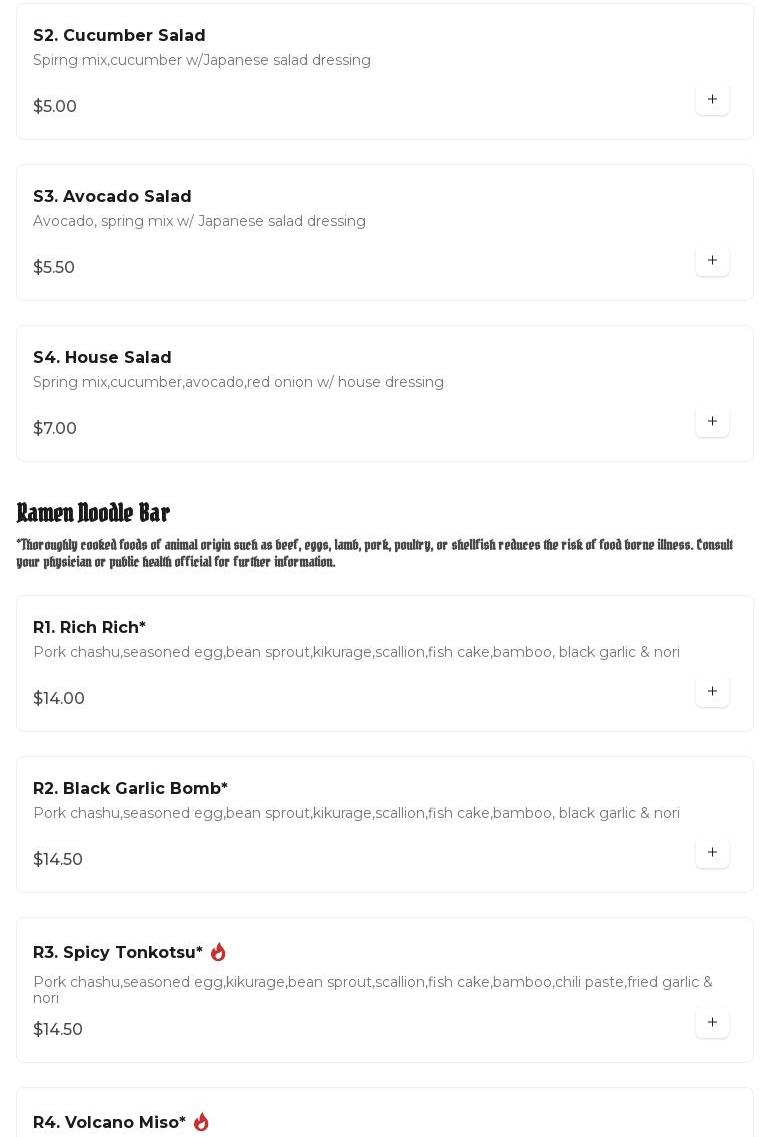The image size is (770, 1137).
Task: Open R4. Volcano Miso* item
Action: pyautogui.click(x=109, y=1123)
